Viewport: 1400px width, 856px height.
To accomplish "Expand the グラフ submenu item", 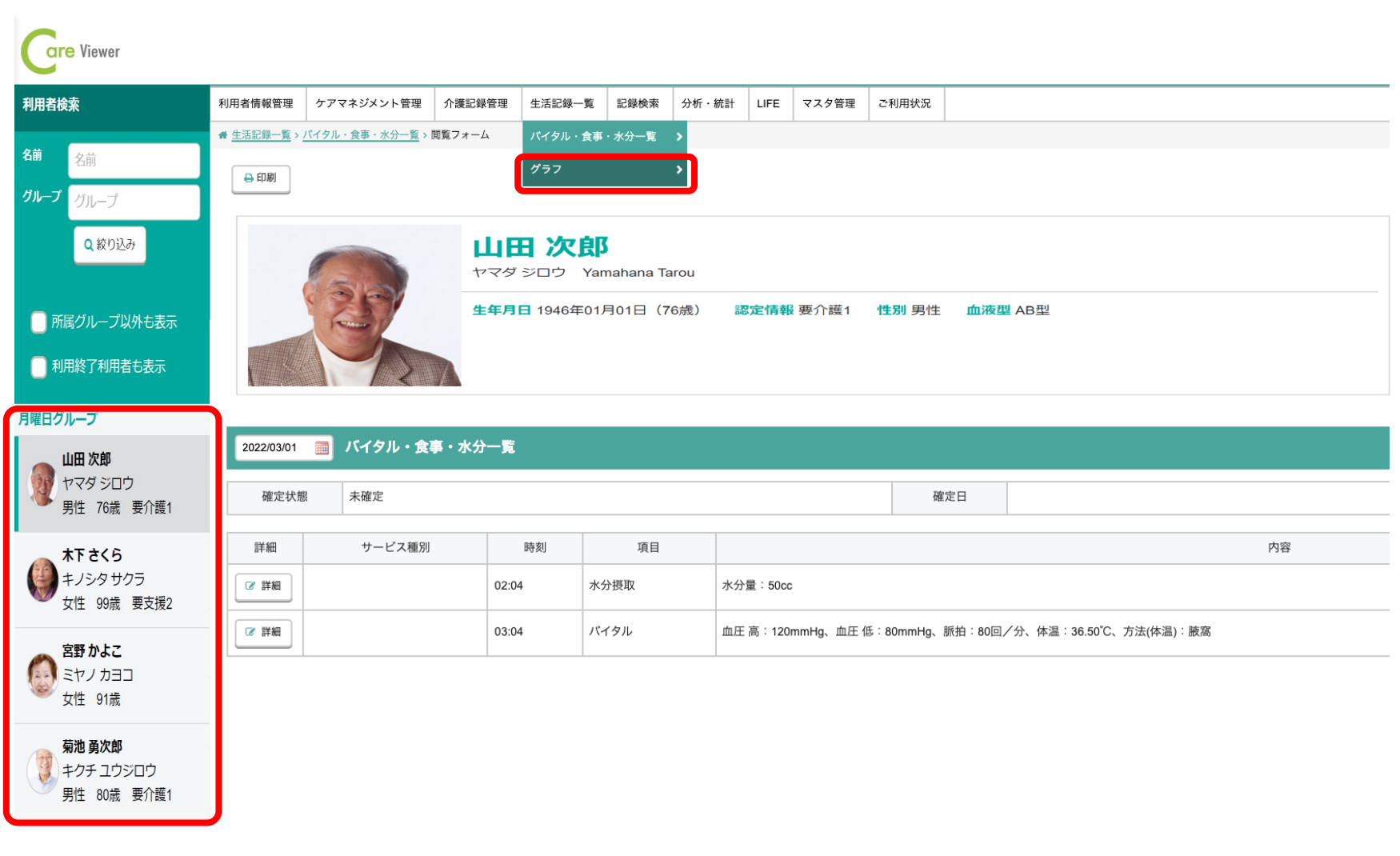I will click(x=605, y=170).
